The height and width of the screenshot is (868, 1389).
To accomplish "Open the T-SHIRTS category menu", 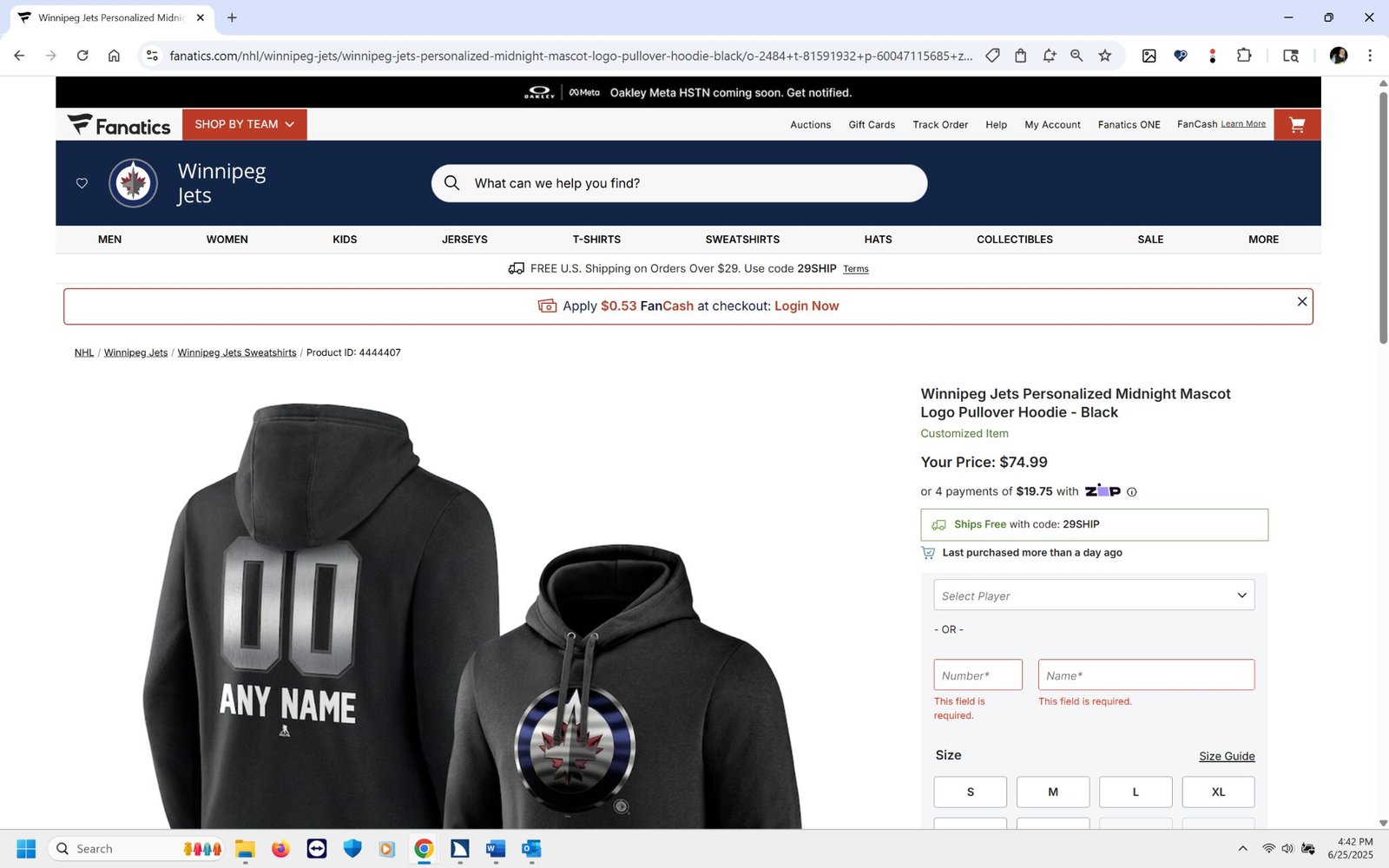I will coord(596,240).
